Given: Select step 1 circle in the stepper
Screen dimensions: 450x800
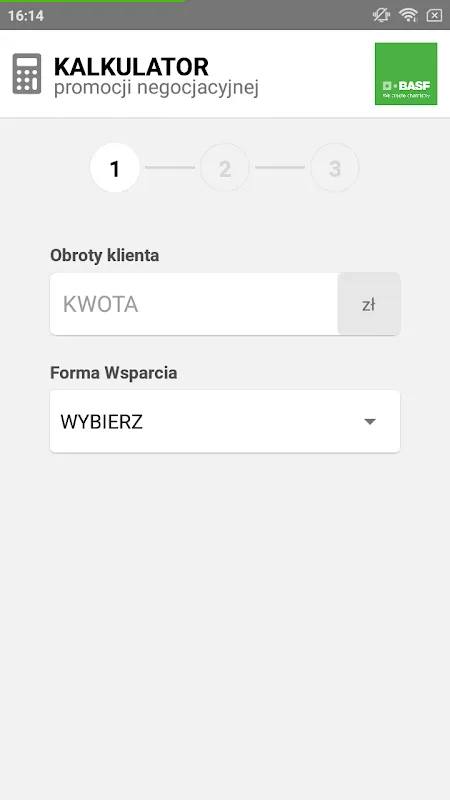Looking at the screenshot, I should tap(115, 167).
